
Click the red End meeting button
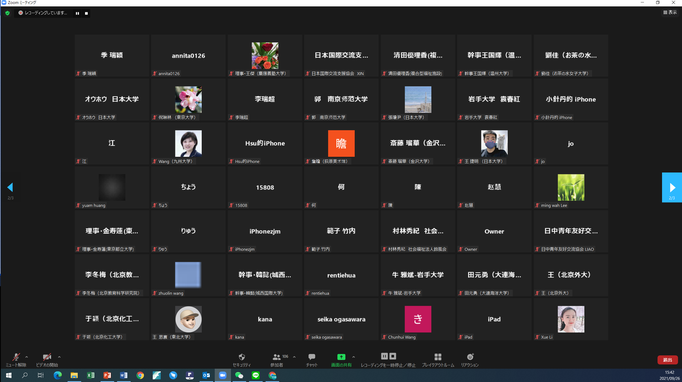point(667,360)
